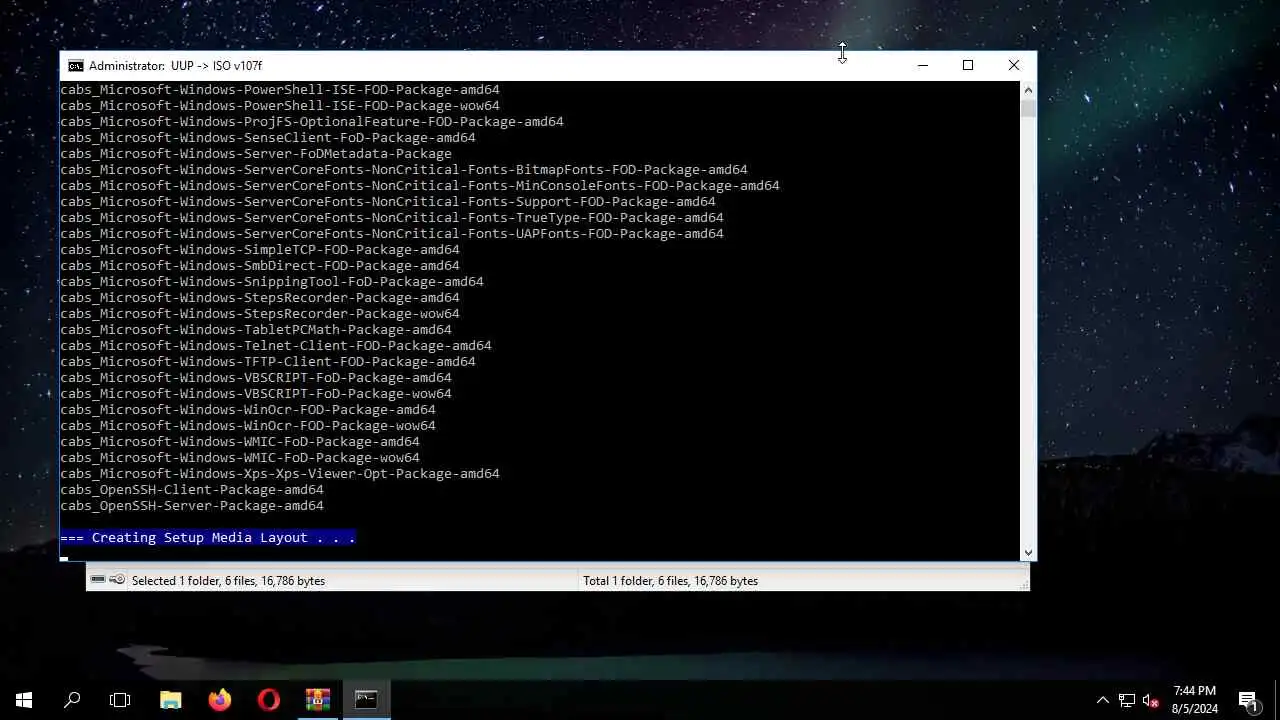The width and height of the screenshot is (1280, 720).
Task: Click the line 'Creating Setup Media Layout'
Action: [207, 538]
